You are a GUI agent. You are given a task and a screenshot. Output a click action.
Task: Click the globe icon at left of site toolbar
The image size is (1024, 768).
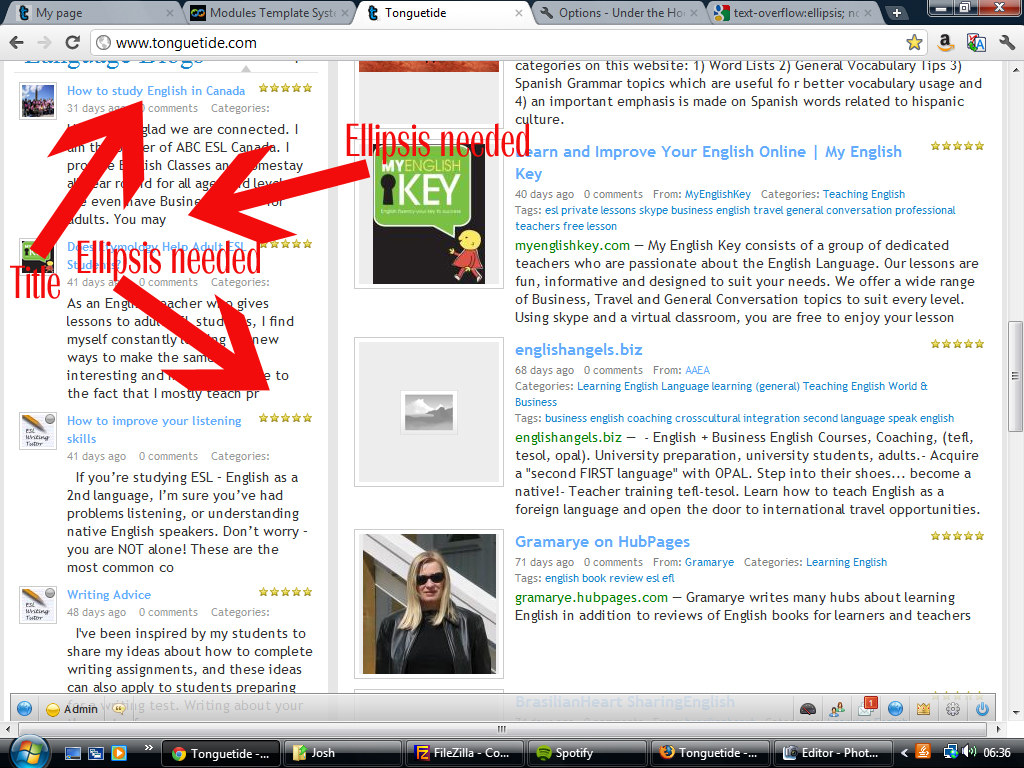[24, 709]
